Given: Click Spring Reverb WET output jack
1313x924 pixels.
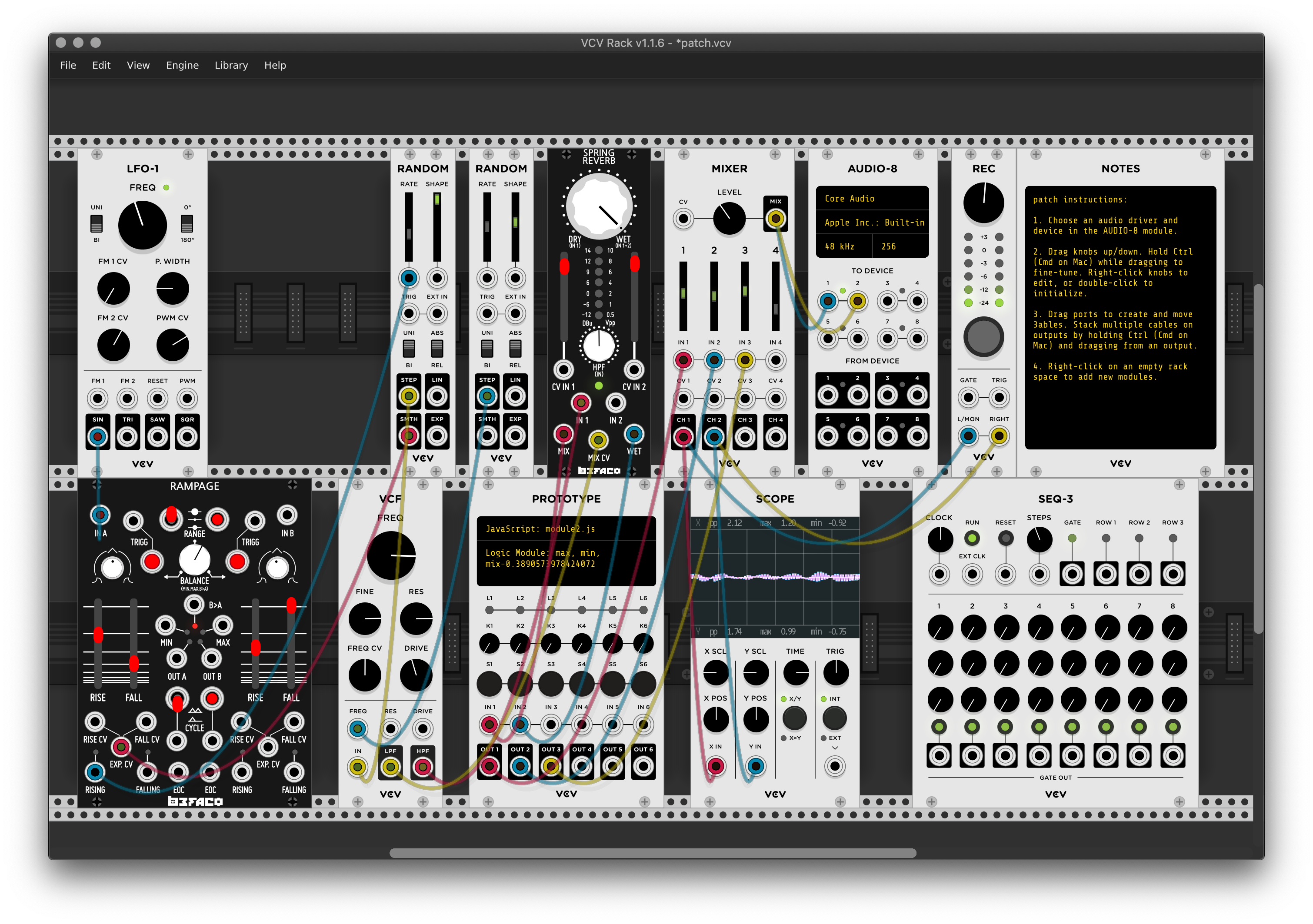Looking at the screenshot, I should (633, 434).
